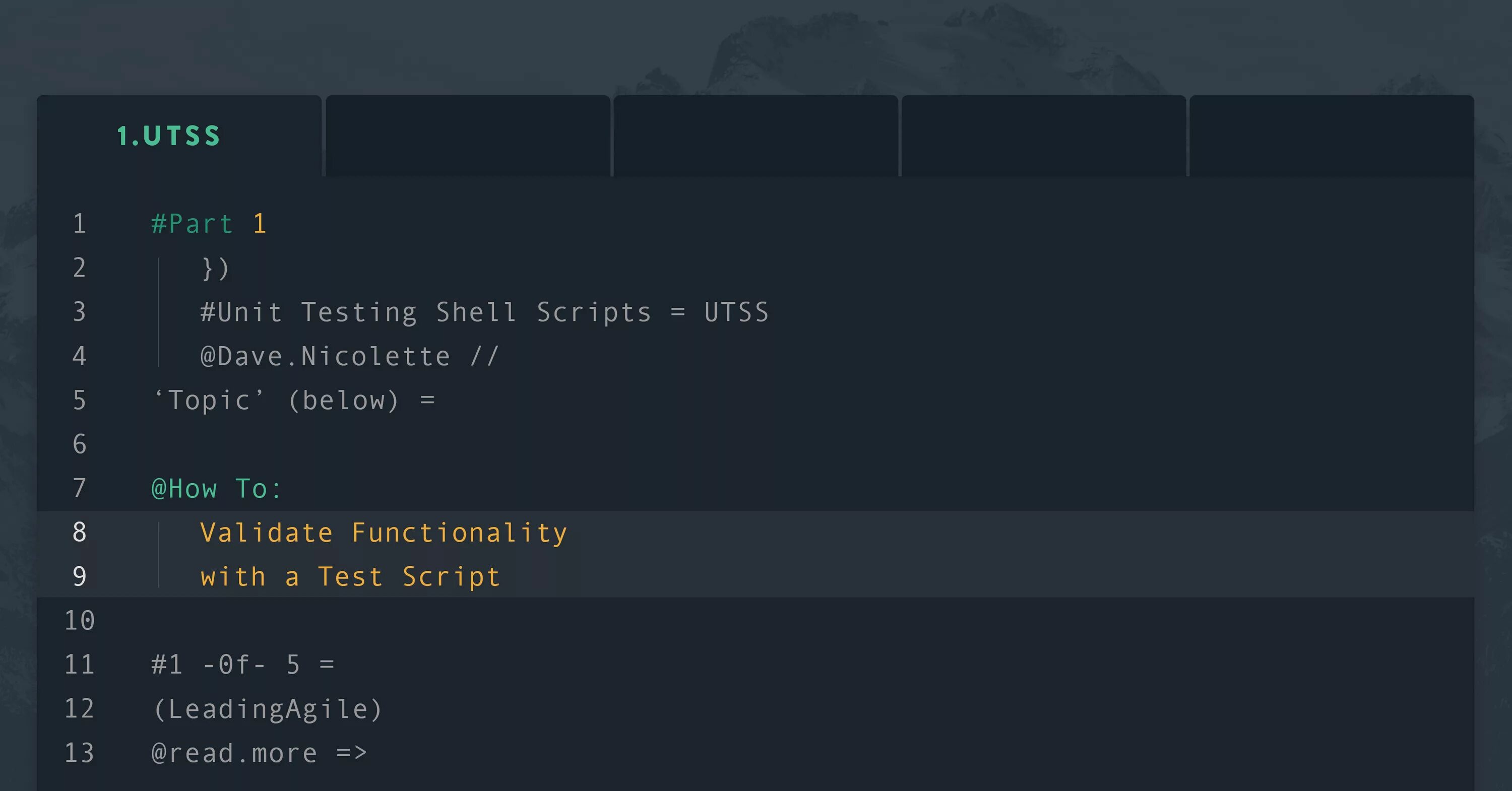Open the second empty tab
The height and width of the screenshot is (791, 1512).
(x=468, y=136)
